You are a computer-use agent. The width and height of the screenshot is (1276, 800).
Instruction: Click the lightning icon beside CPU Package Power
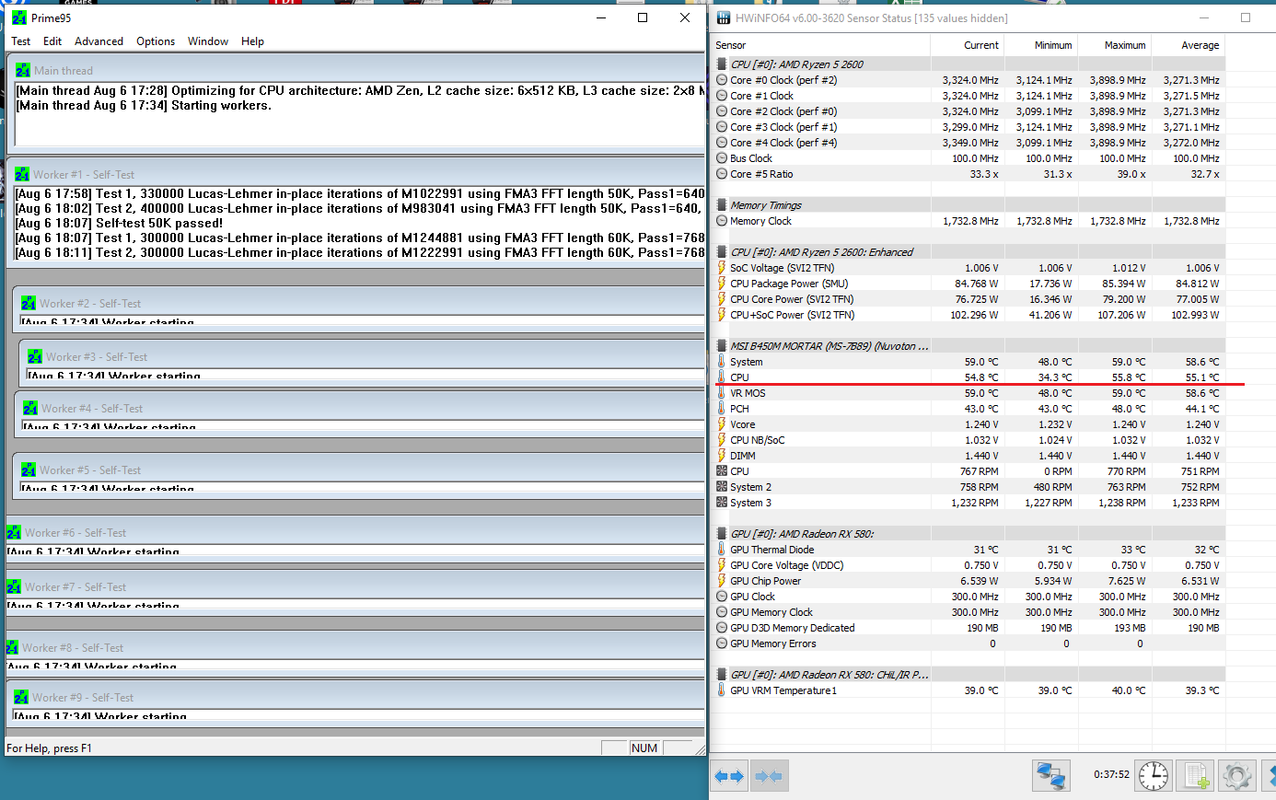click(722, 283)
